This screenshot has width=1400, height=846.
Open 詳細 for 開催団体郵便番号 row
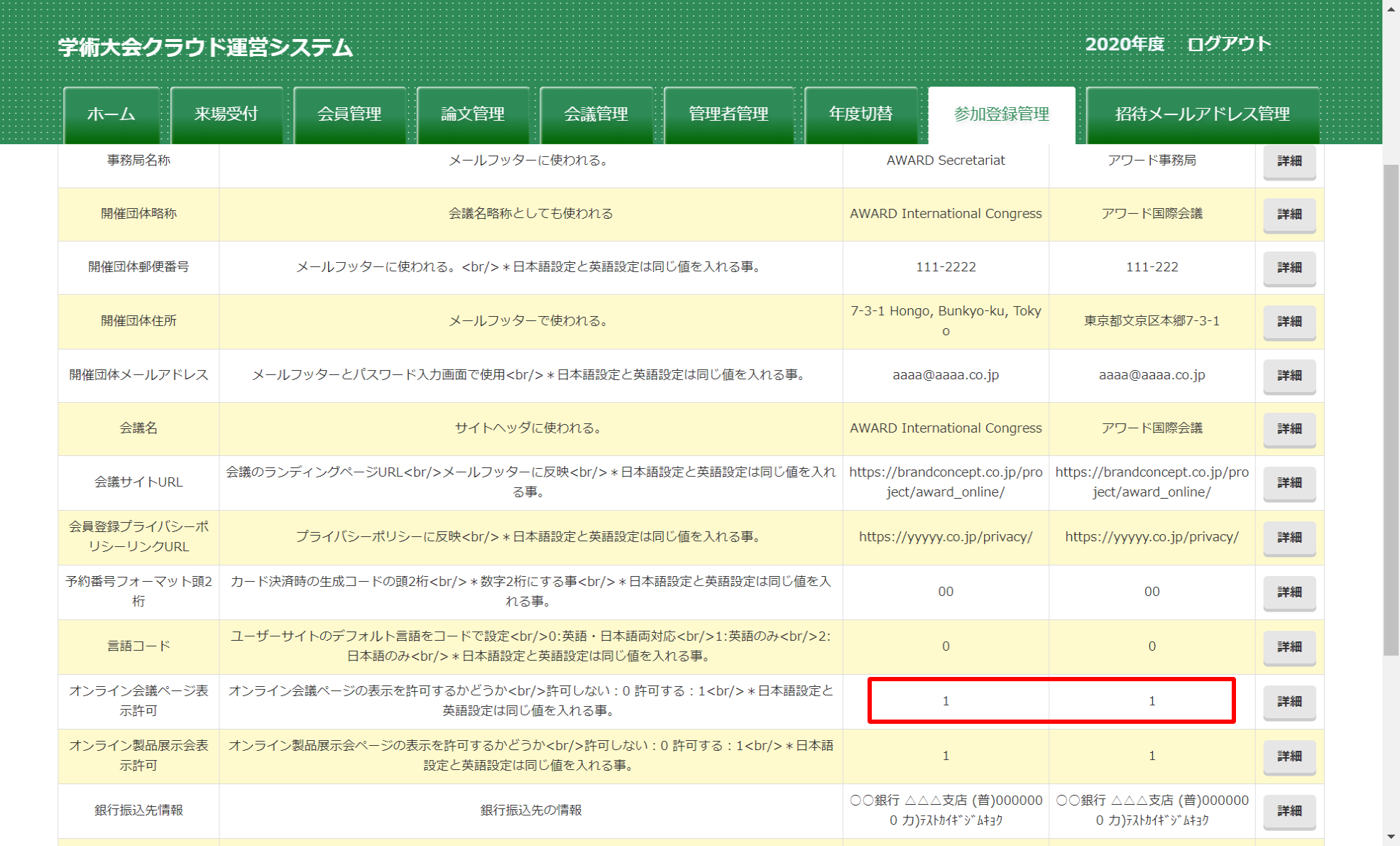1289,268
